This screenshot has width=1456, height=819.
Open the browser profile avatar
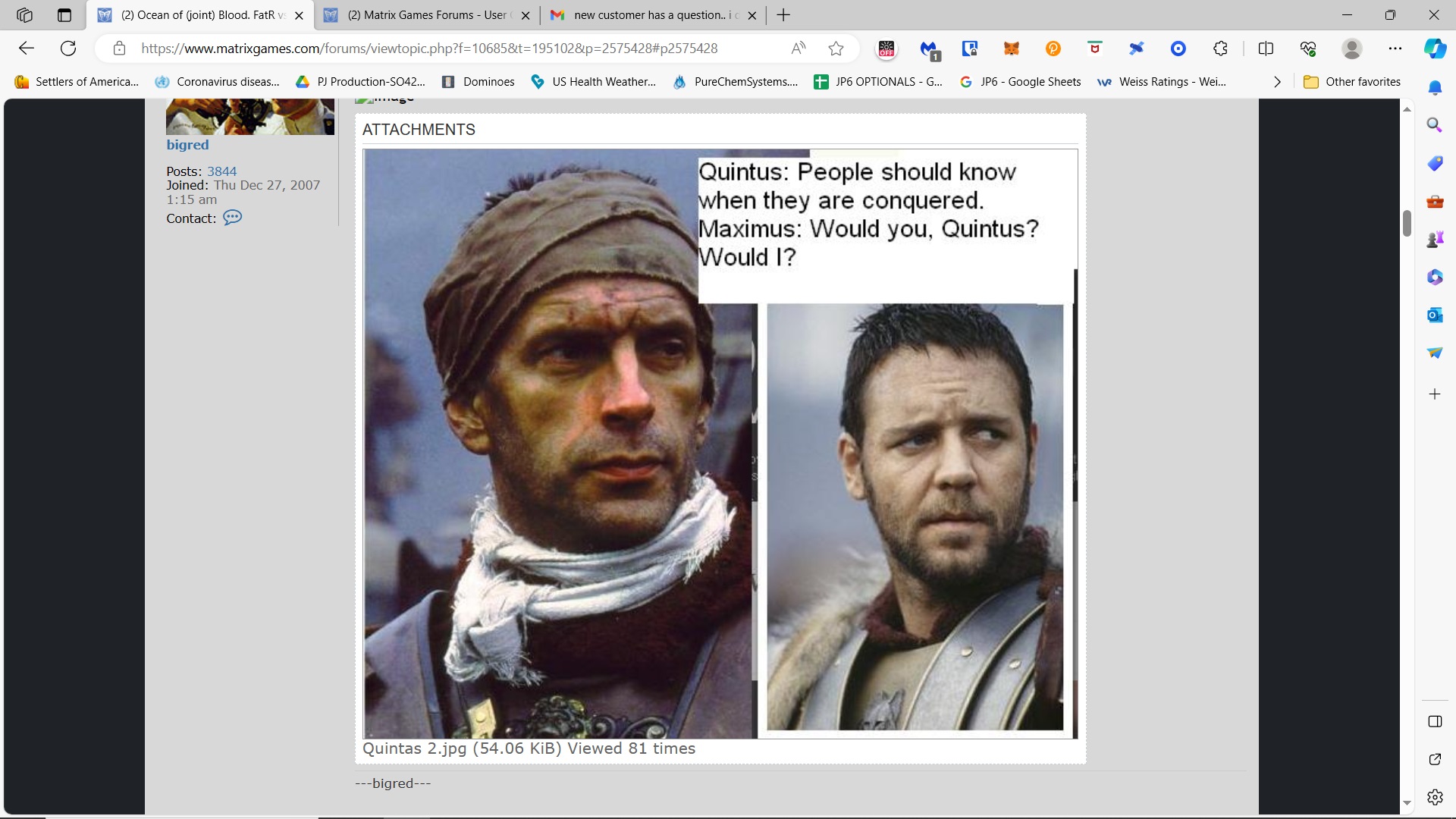coord(1352,49)
